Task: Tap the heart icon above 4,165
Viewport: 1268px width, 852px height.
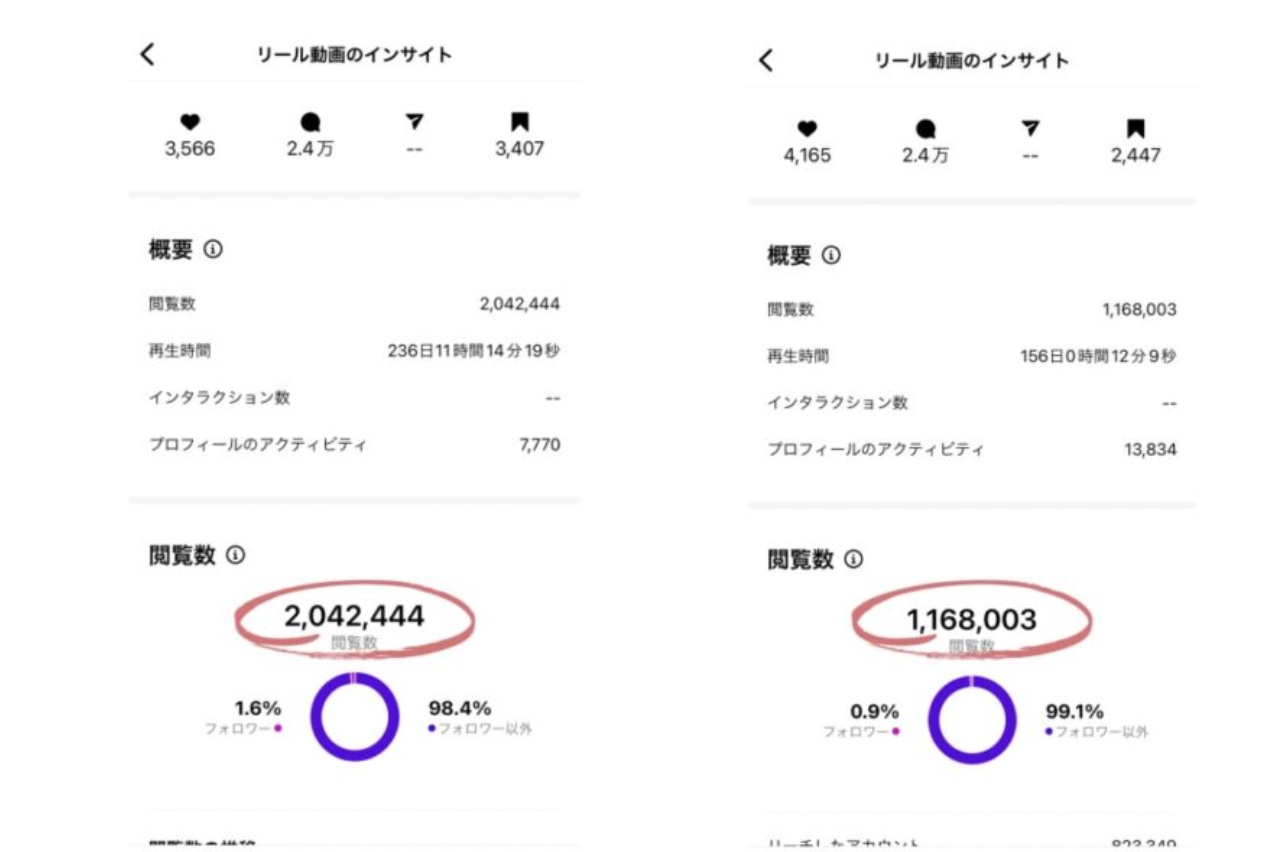Action: coord(808,128)
